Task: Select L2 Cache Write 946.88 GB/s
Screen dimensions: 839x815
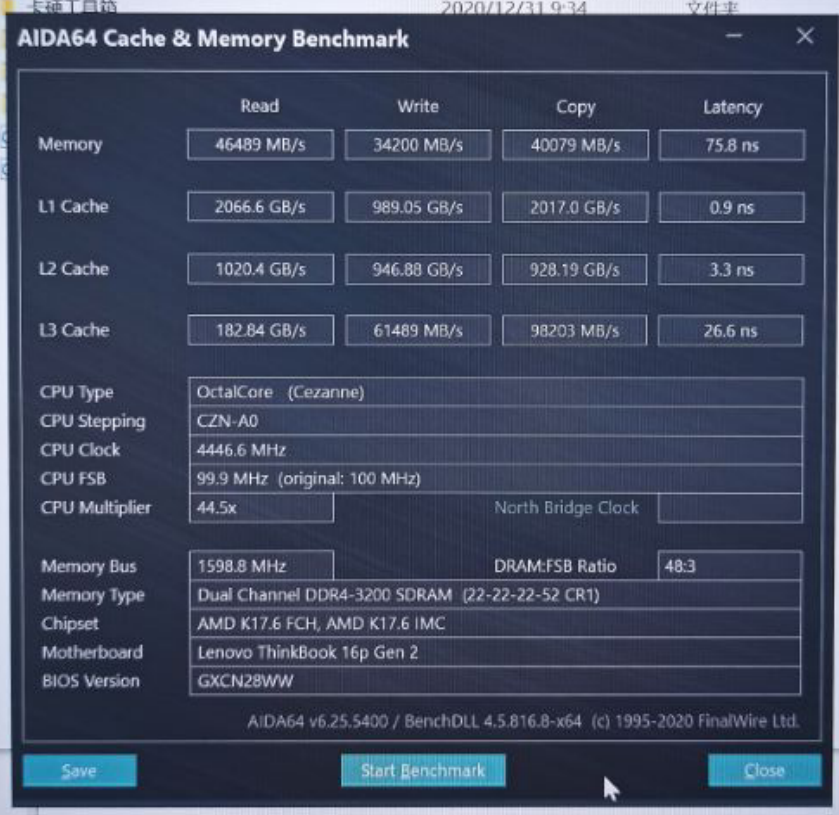Action: point(418,269)
